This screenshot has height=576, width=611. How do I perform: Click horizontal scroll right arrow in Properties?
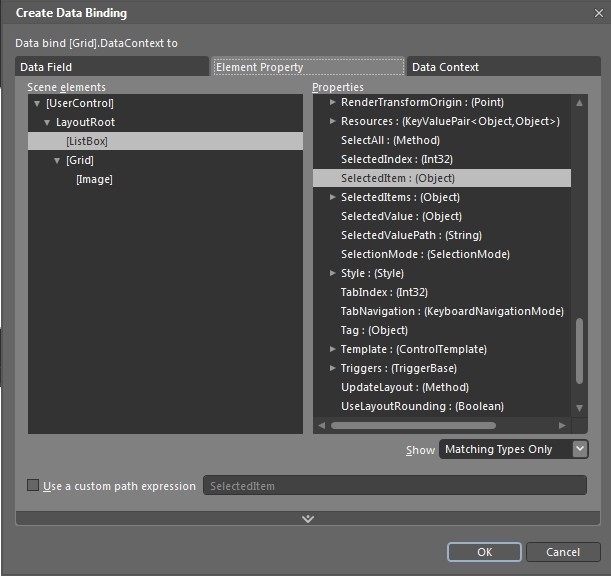coord(562,426)
